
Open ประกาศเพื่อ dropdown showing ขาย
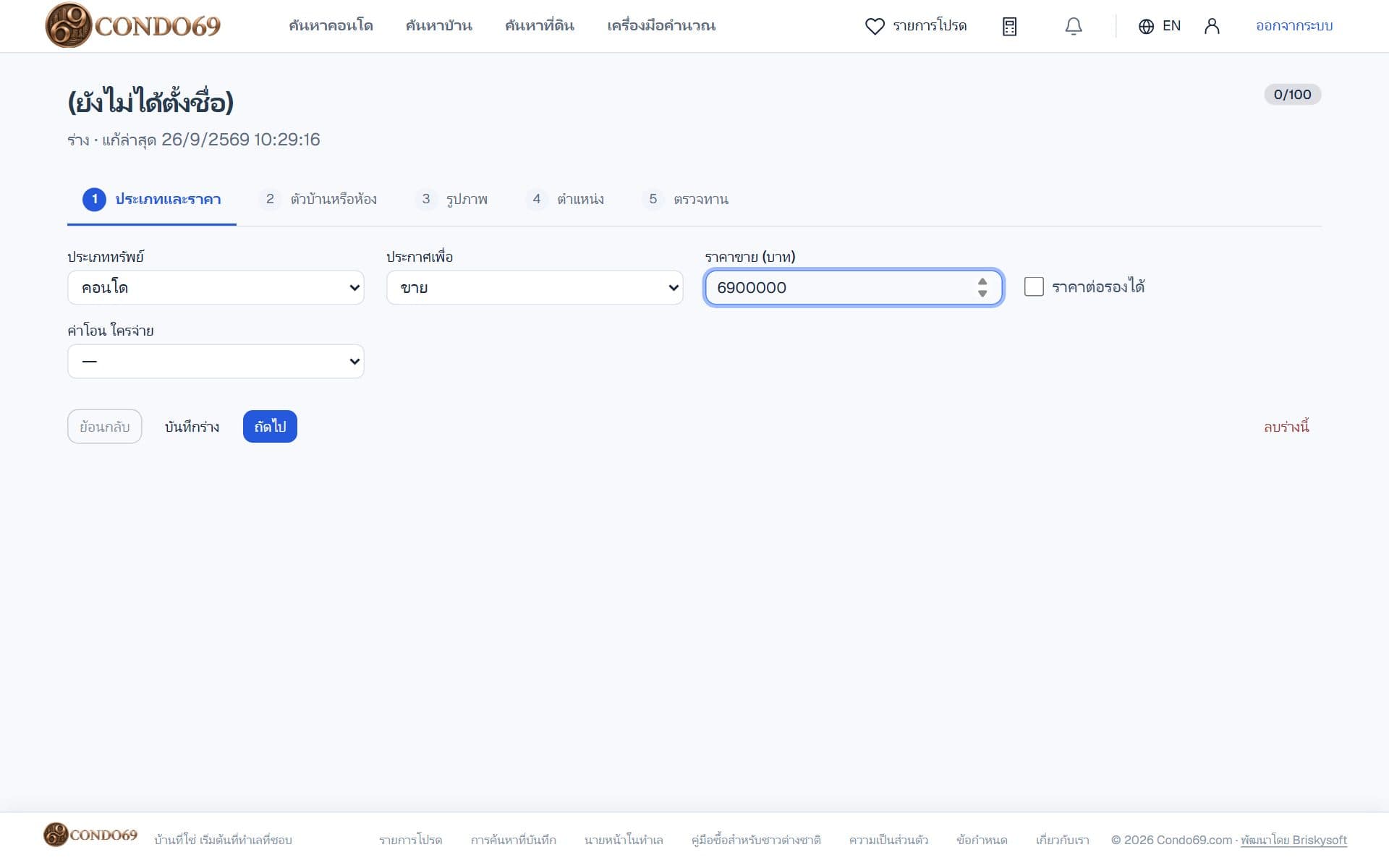(535, 287)
